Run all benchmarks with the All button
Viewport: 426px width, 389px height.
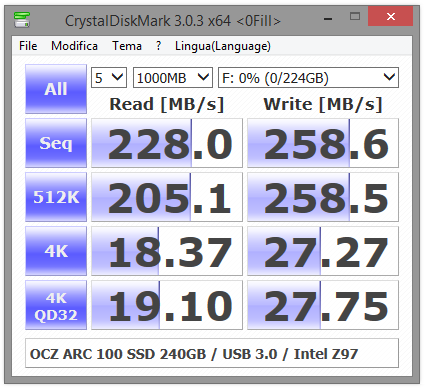click(x=56, y=89)
